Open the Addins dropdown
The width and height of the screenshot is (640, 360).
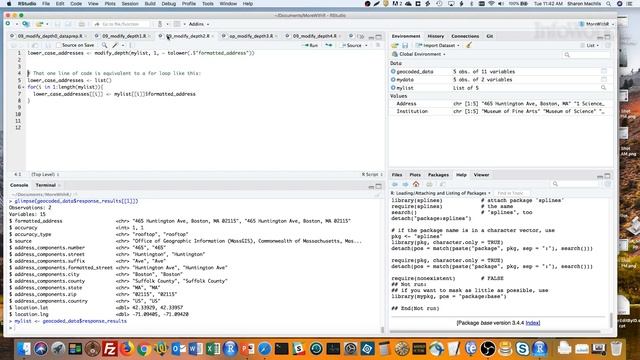[x=198, y=24]
